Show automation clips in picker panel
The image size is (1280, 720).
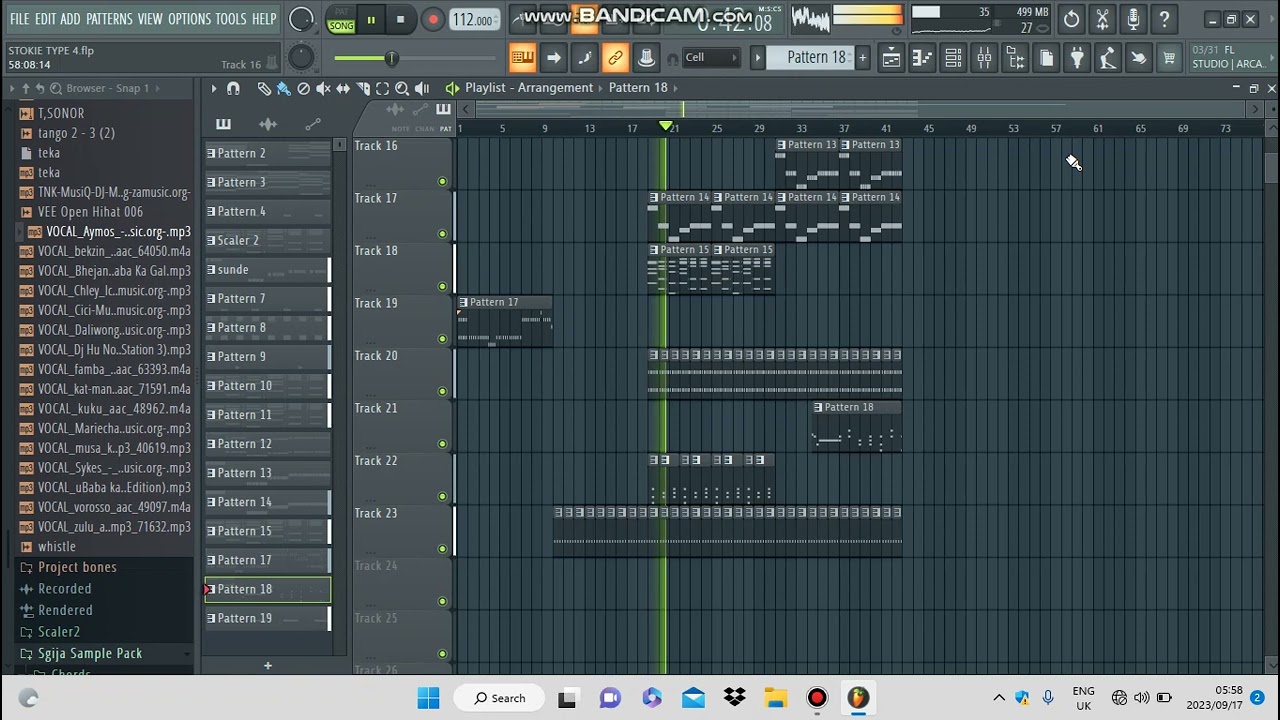click(313, 124)
